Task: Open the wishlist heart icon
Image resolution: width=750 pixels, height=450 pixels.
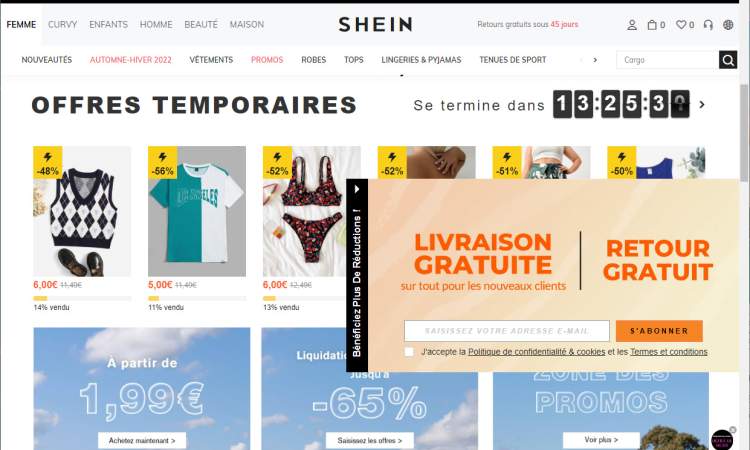Action: (681, 25)
